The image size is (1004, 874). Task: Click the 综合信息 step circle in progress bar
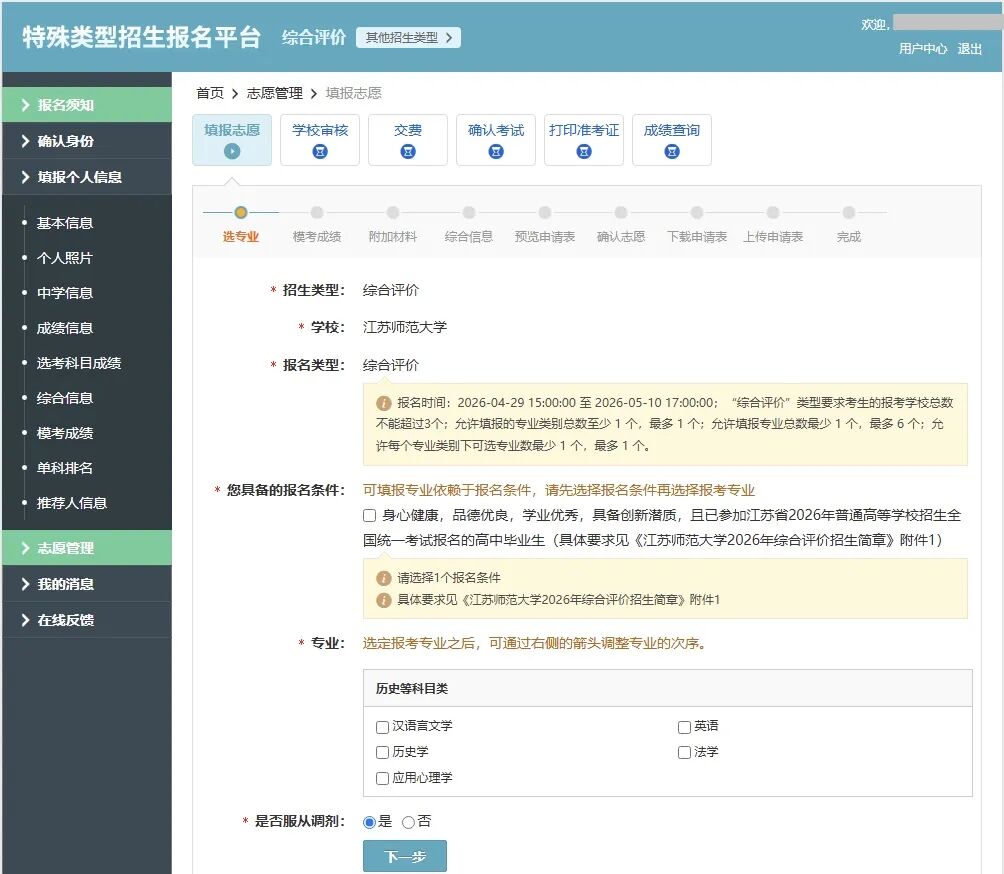(x=469, y=212)
